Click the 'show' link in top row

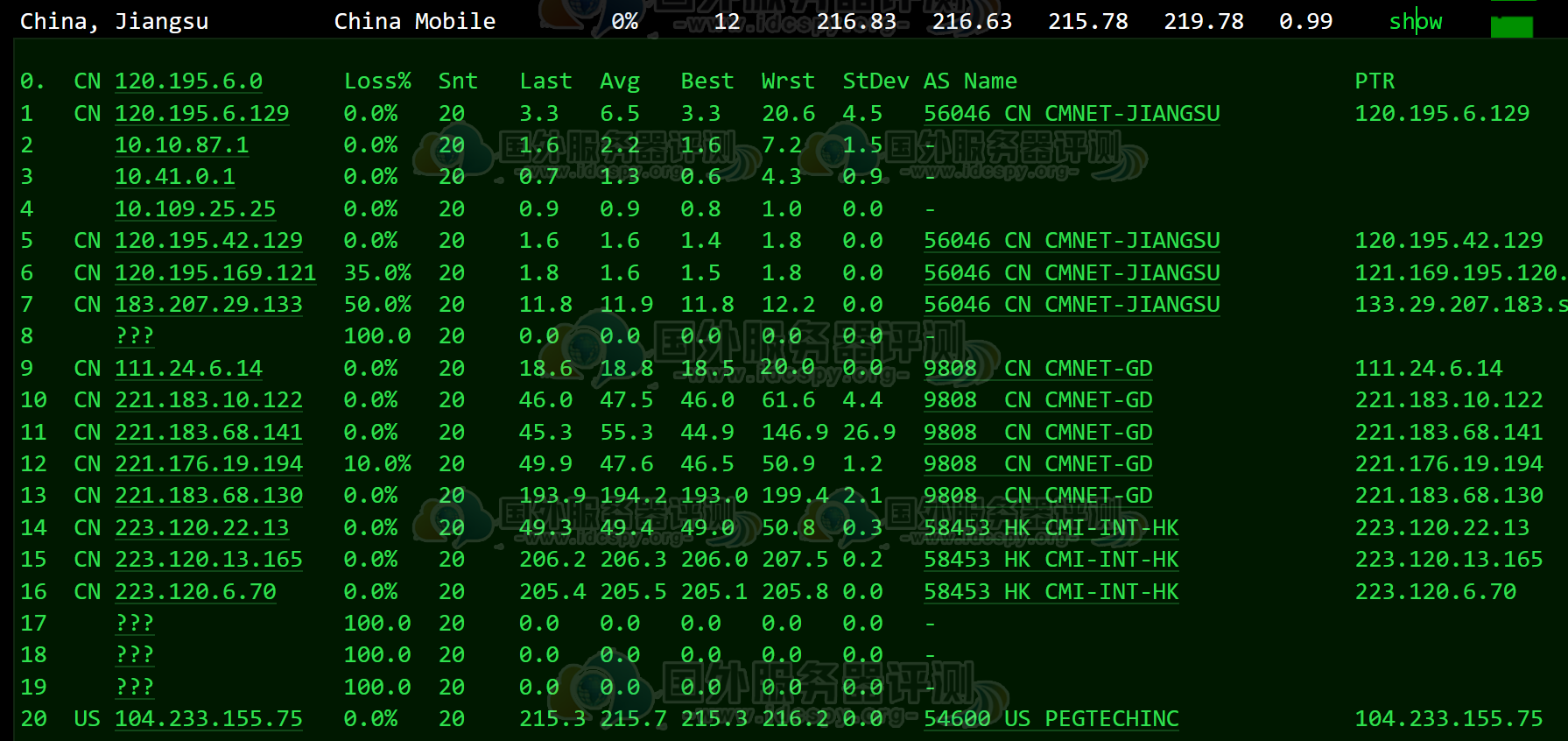1416,21
